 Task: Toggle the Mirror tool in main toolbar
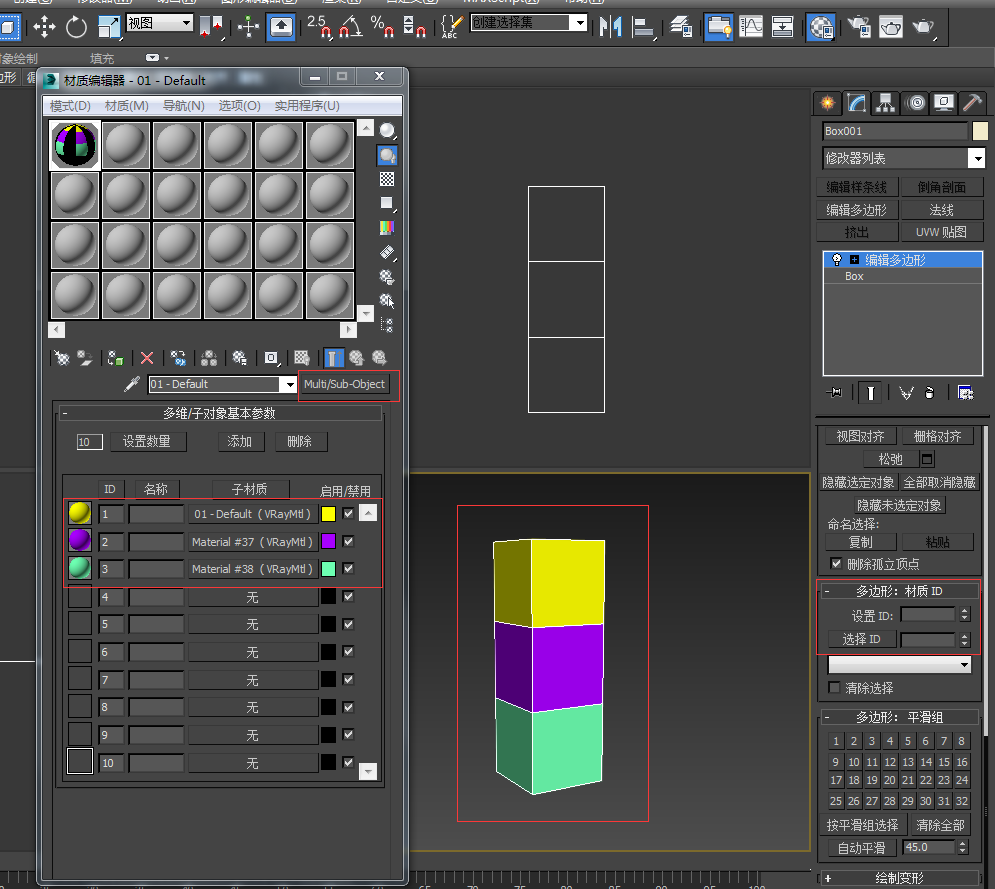609,27
